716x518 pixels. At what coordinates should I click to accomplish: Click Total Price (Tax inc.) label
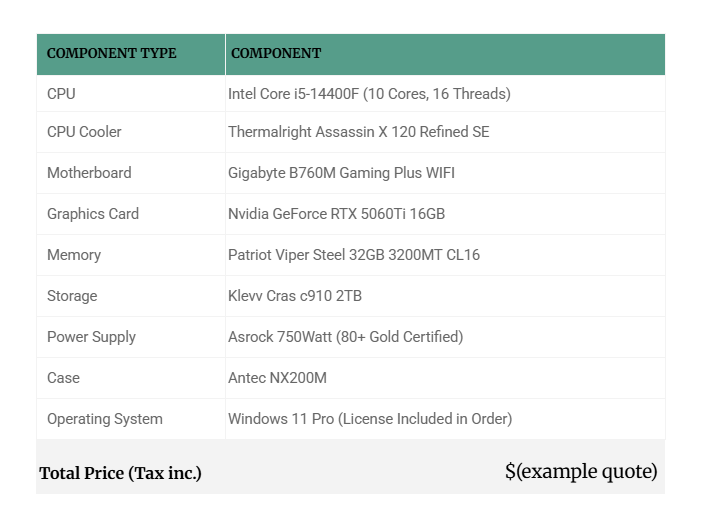coord(120,473)
